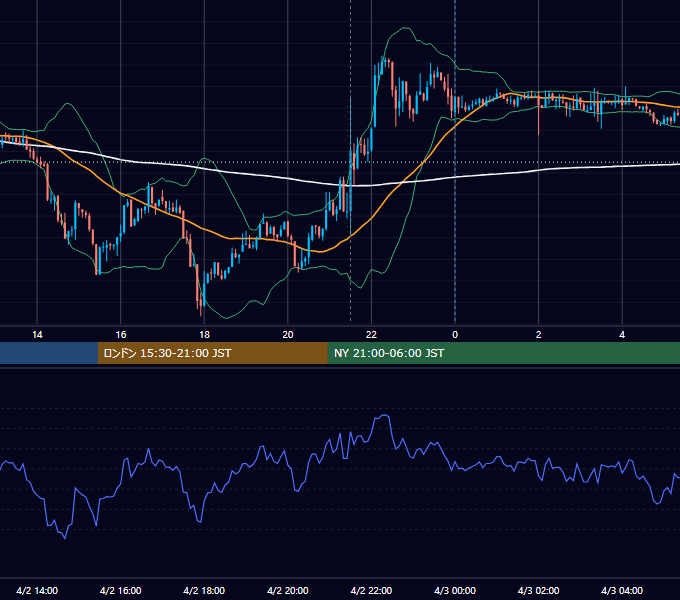Click the ロンドン 15:30-21:00 JST session bar

[212, 353]
